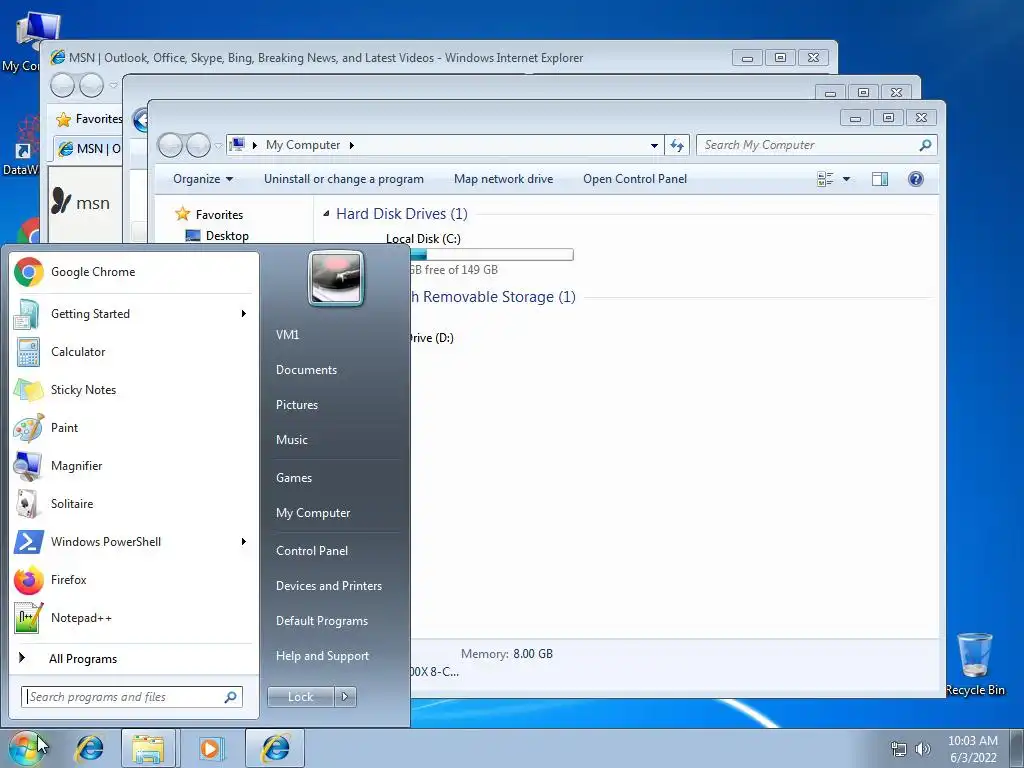Image resolution: width=1024 pixels, height=768 pixels.
Task: Open Documents from Start menu
Action: click(x=306, y=370)
